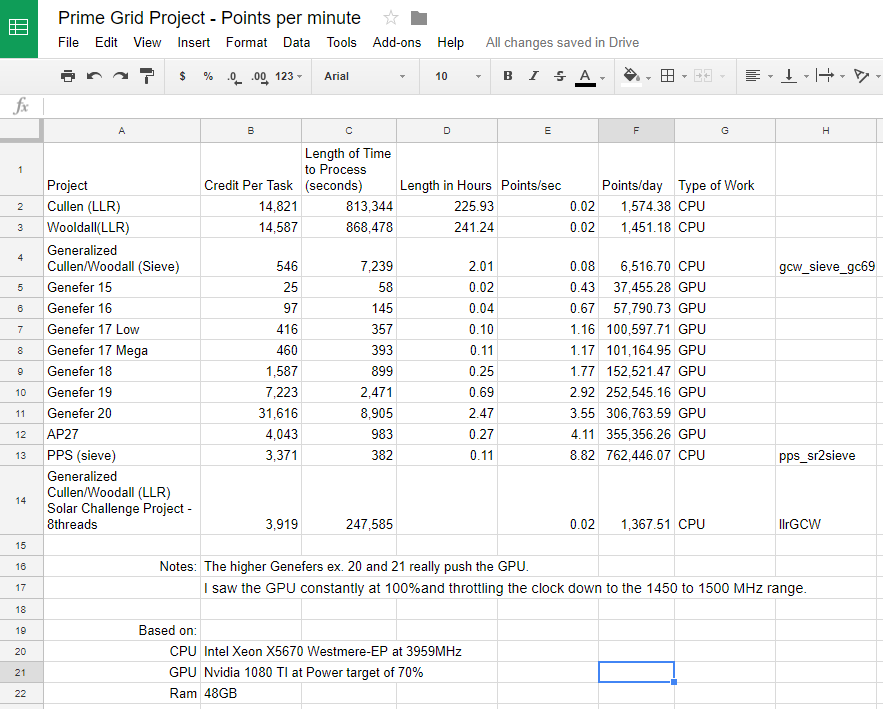The height and width of the screenshot is (709, 883).
Task: Select the Paint format roller icon
Action: [147, 76]
